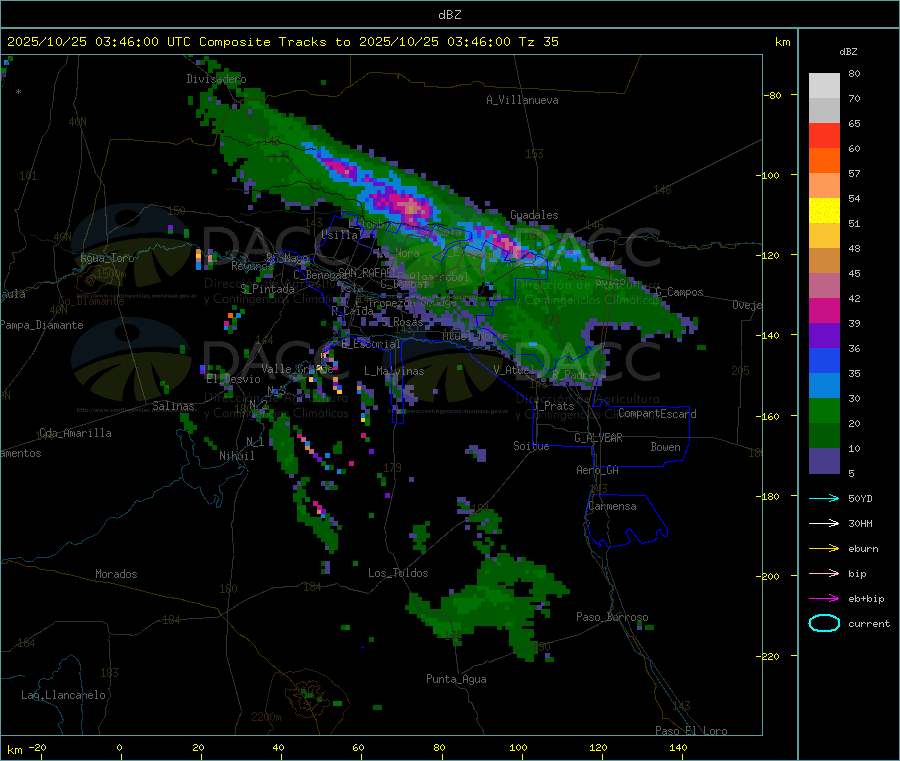
Task: Click the Guadales location label
Action: 534,215
